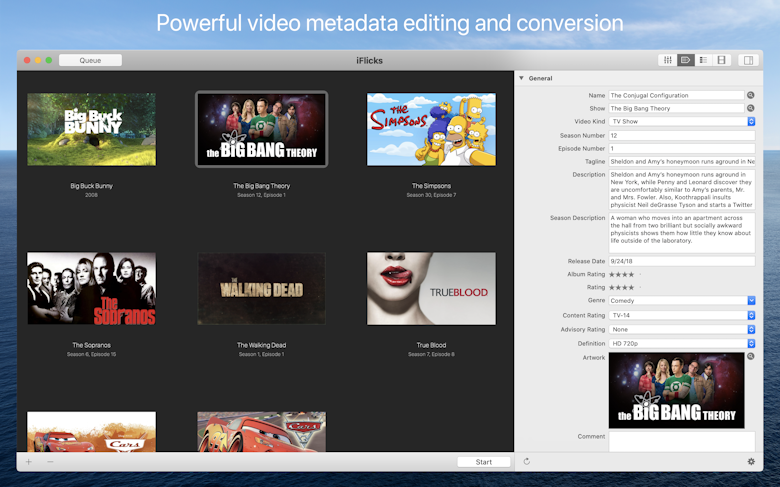Image resolution: width=780 pixels, height=487 pixels.
Task: Open the film strip chapters tab icon
Action: (x=721, y=60)
